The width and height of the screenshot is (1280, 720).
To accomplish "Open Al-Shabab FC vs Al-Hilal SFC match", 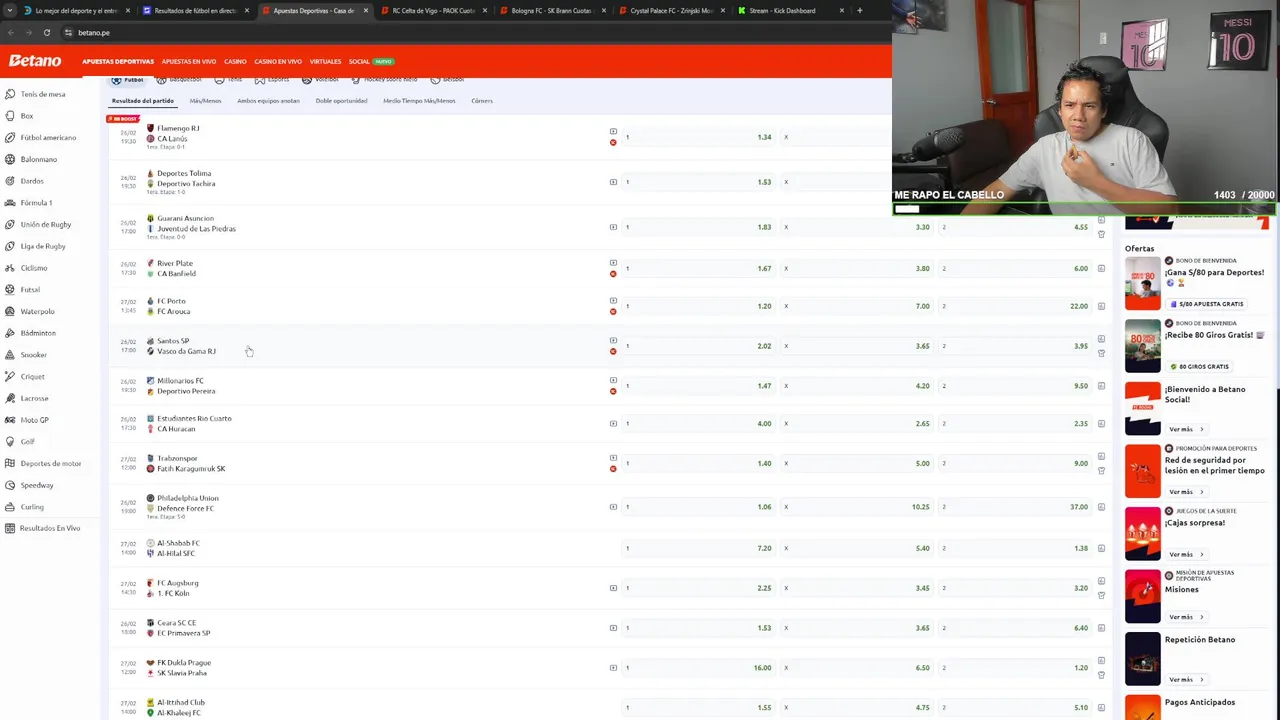I will (172, 548).
